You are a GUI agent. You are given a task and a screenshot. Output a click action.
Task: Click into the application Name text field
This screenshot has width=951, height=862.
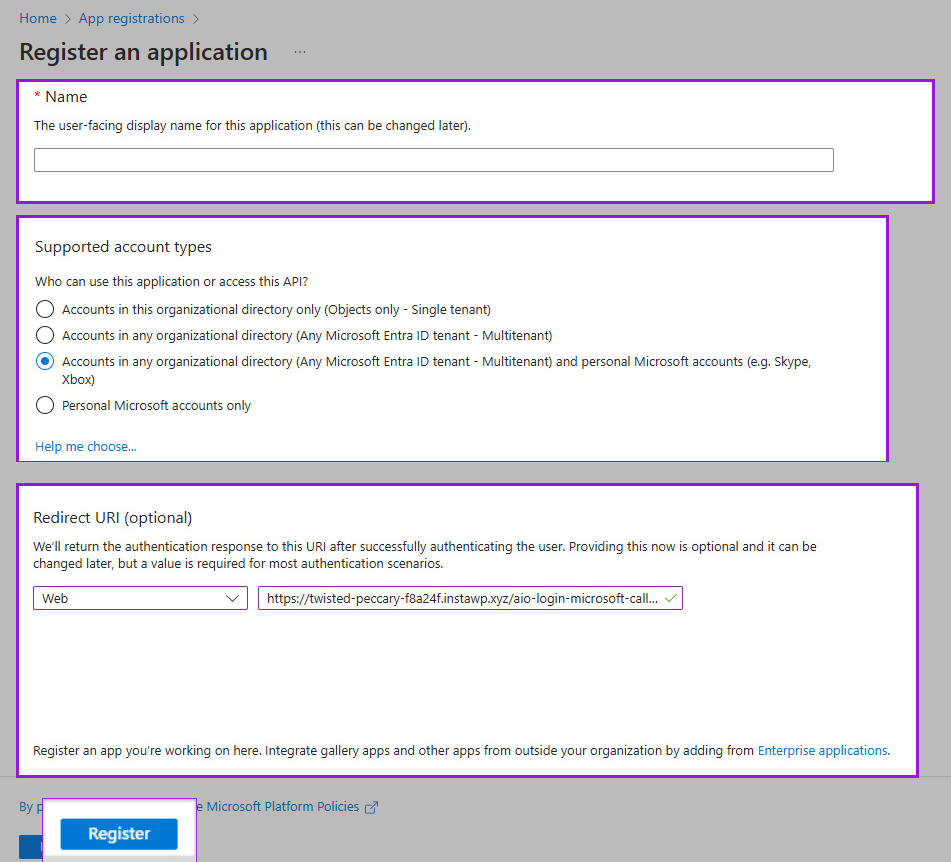433,160
